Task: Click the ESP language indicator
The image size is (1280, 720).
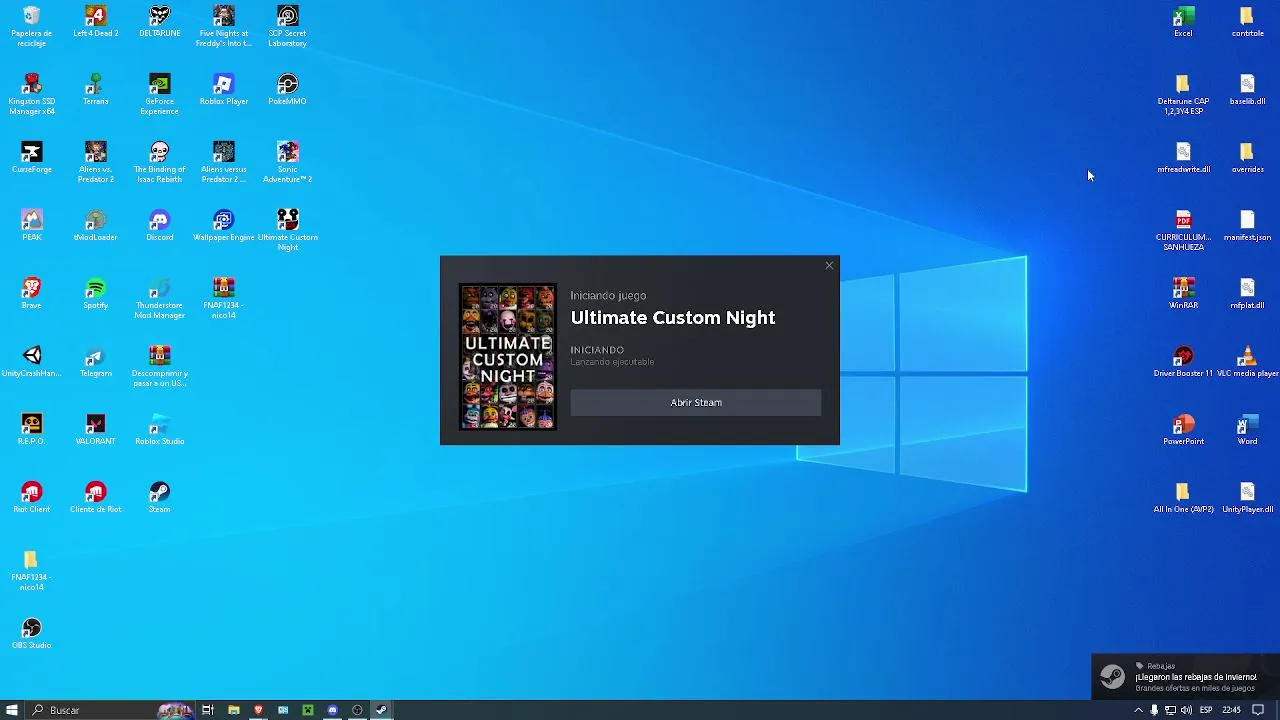Action: click(x=1206, y=710)
